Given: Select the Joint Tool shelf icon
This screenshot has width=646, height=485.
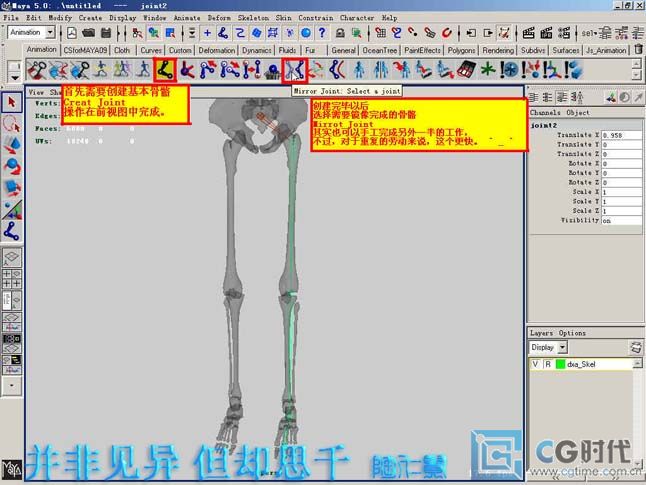Looking at the screenshot, I should point(165,70).
